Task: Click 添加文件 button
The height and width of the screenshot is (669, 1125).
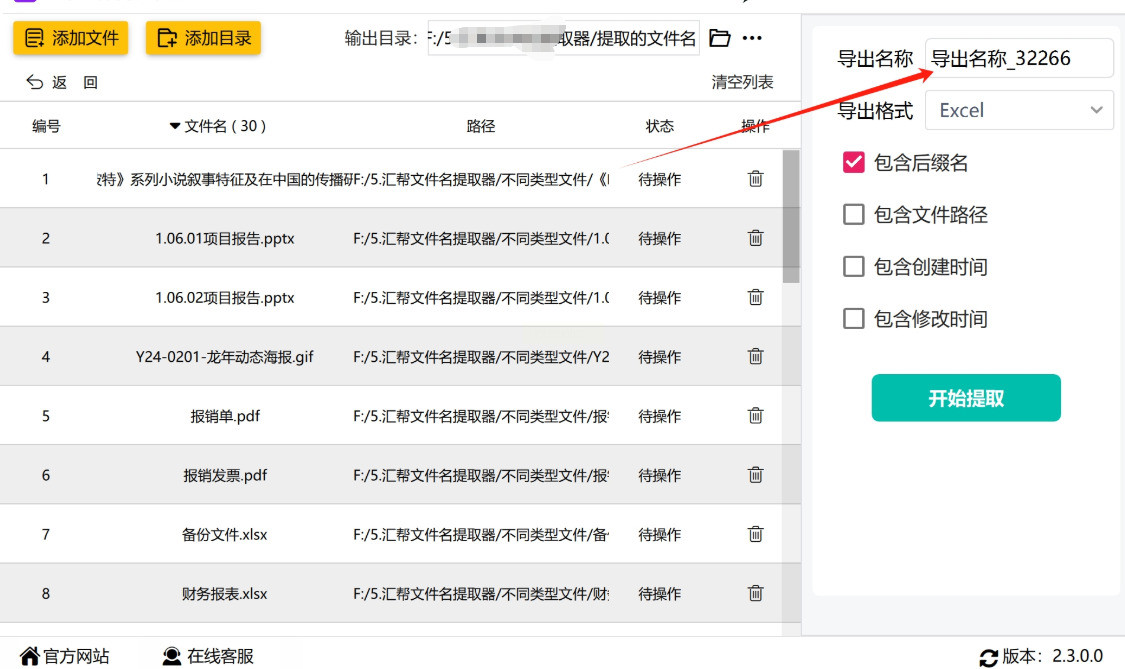Action: 71,39
